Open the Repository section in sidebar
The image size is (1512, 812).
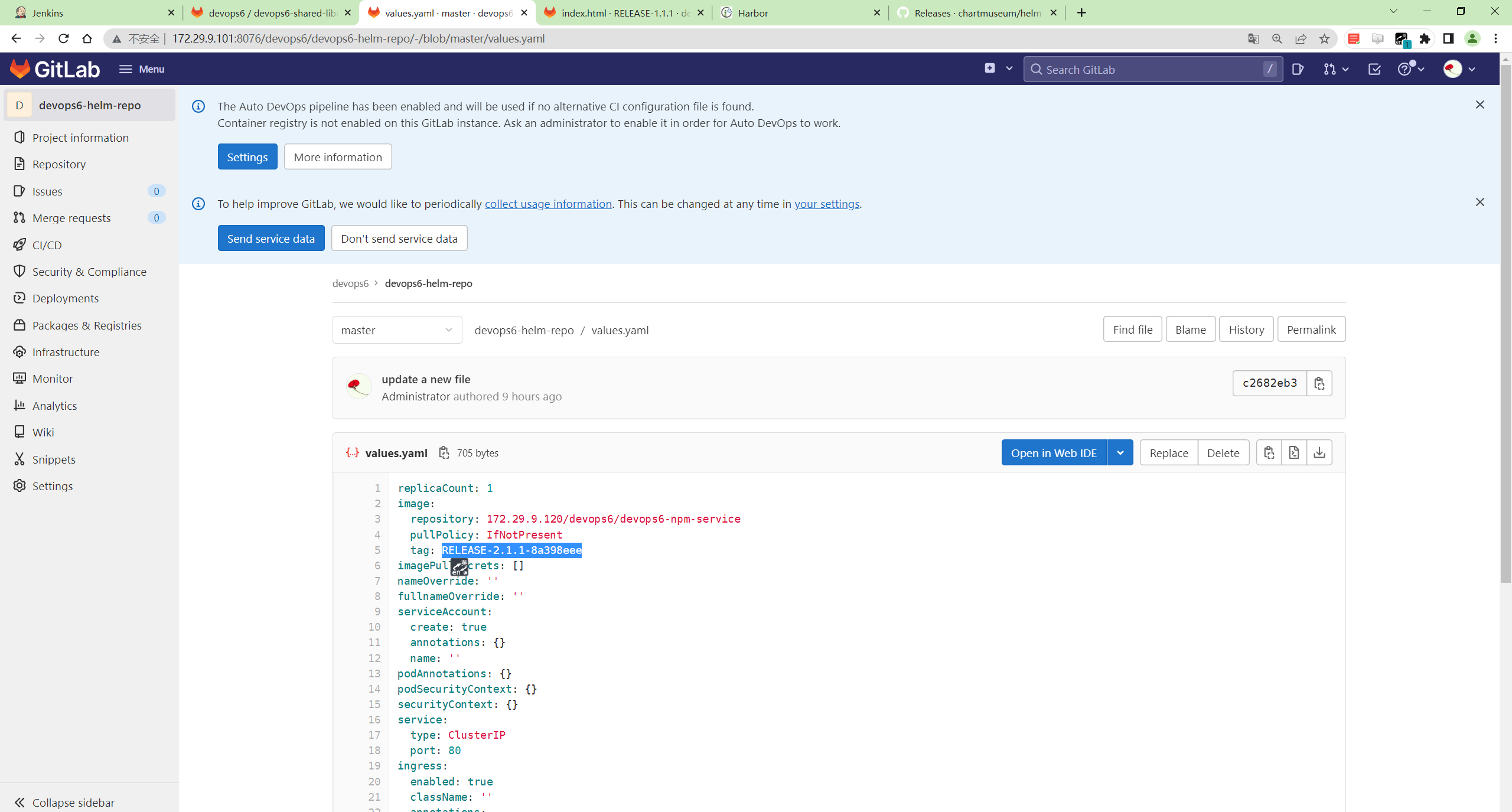click(58, 163)
